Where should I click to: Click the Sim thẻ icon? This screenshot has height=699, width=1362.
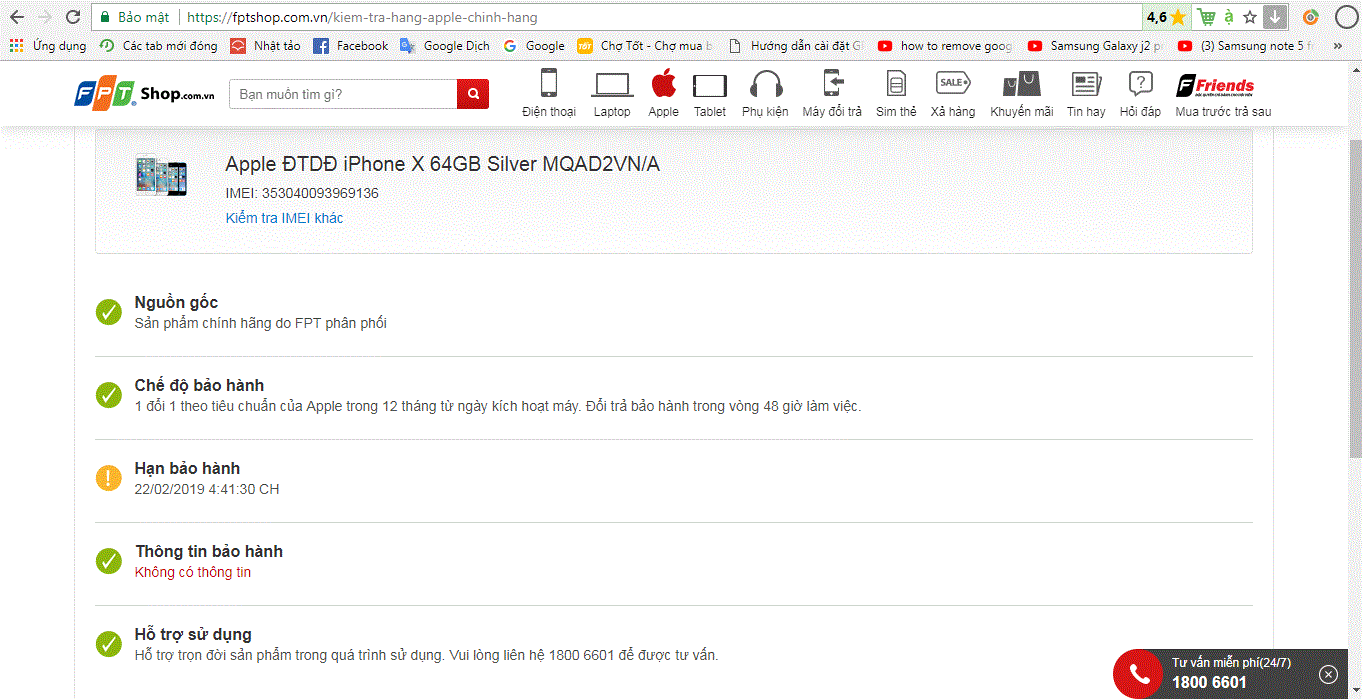pyautogui.click(x=895, y=85)
